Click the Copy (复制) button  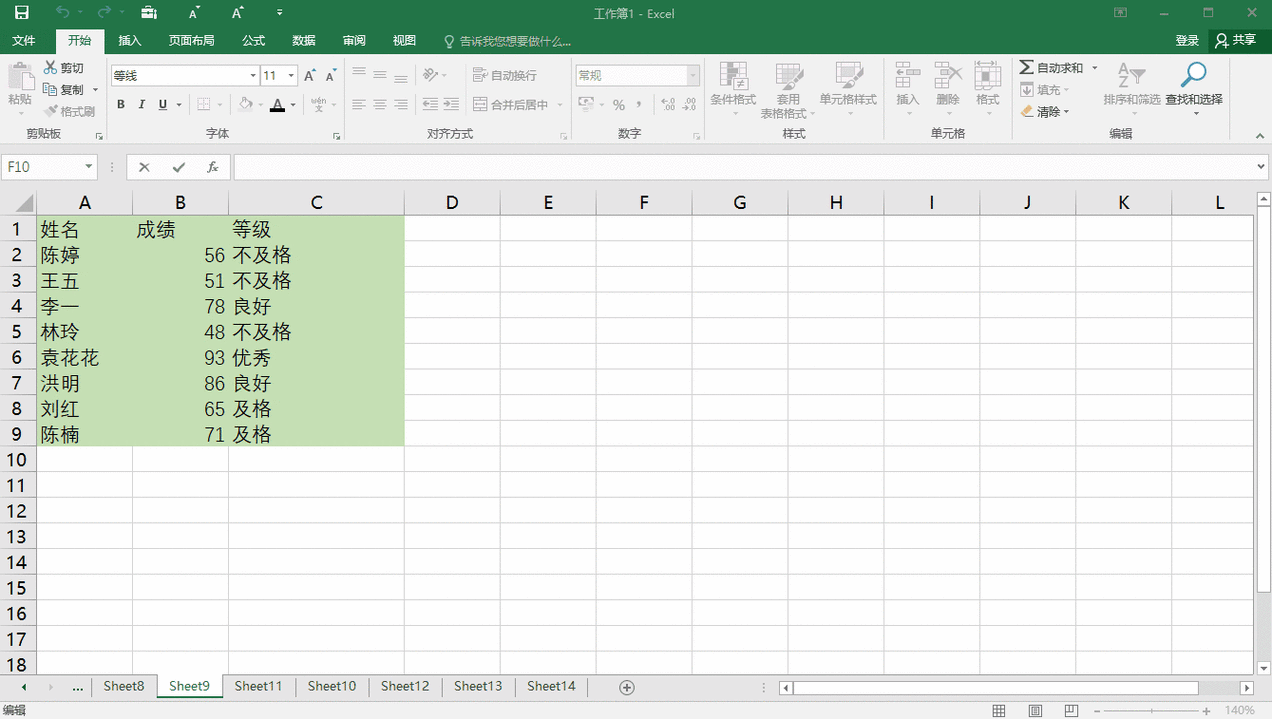[64, 90]
